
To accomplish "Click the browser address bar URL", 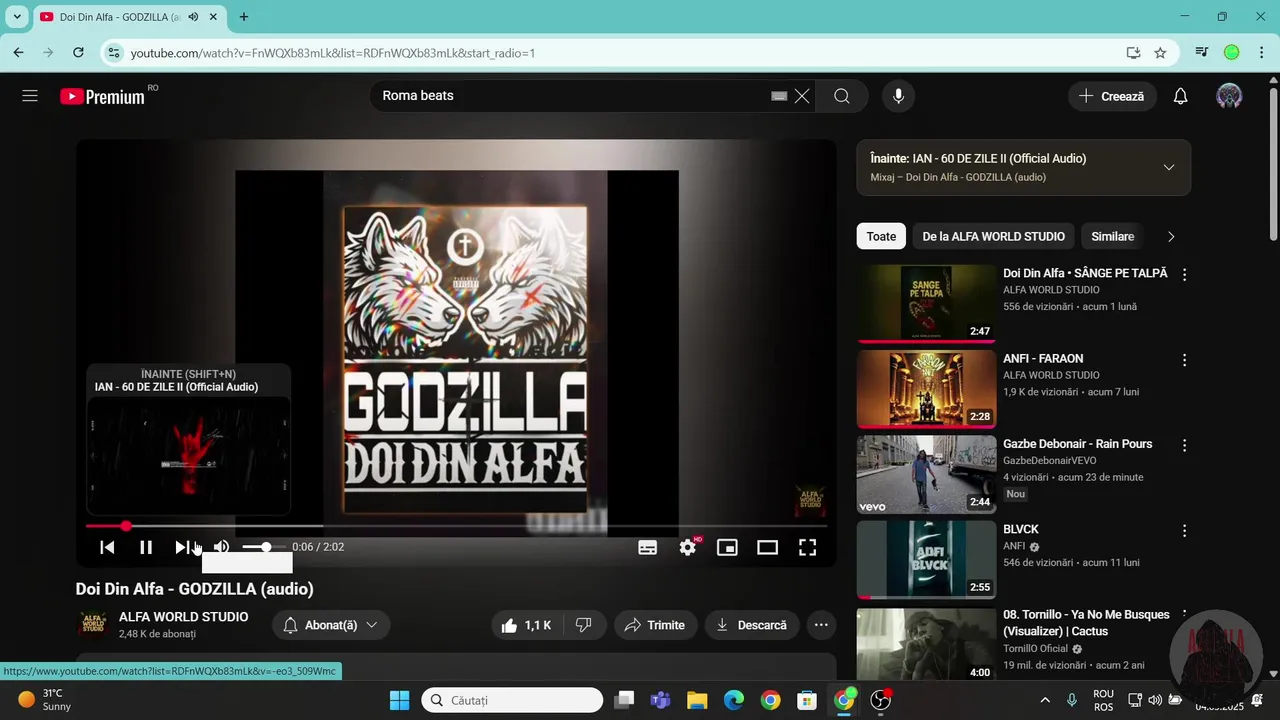I will [333, 53].
